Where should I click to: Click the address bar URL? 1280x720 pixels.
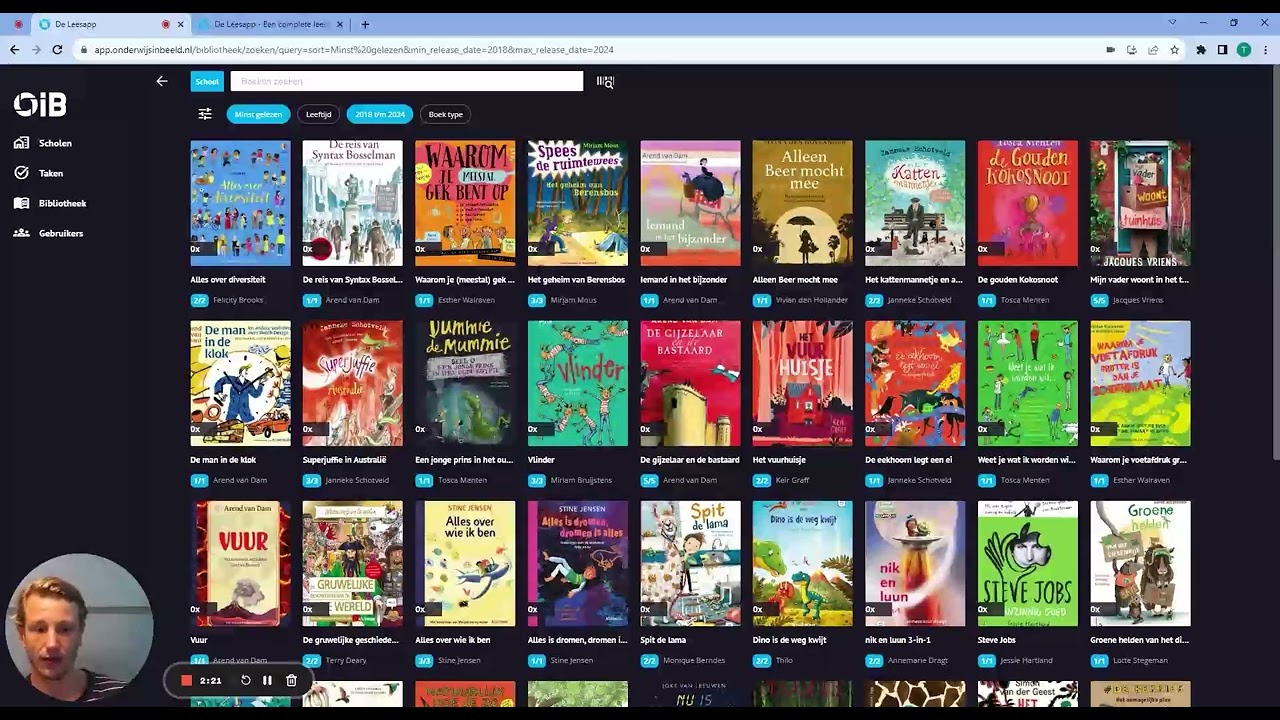tap(354, 50)
